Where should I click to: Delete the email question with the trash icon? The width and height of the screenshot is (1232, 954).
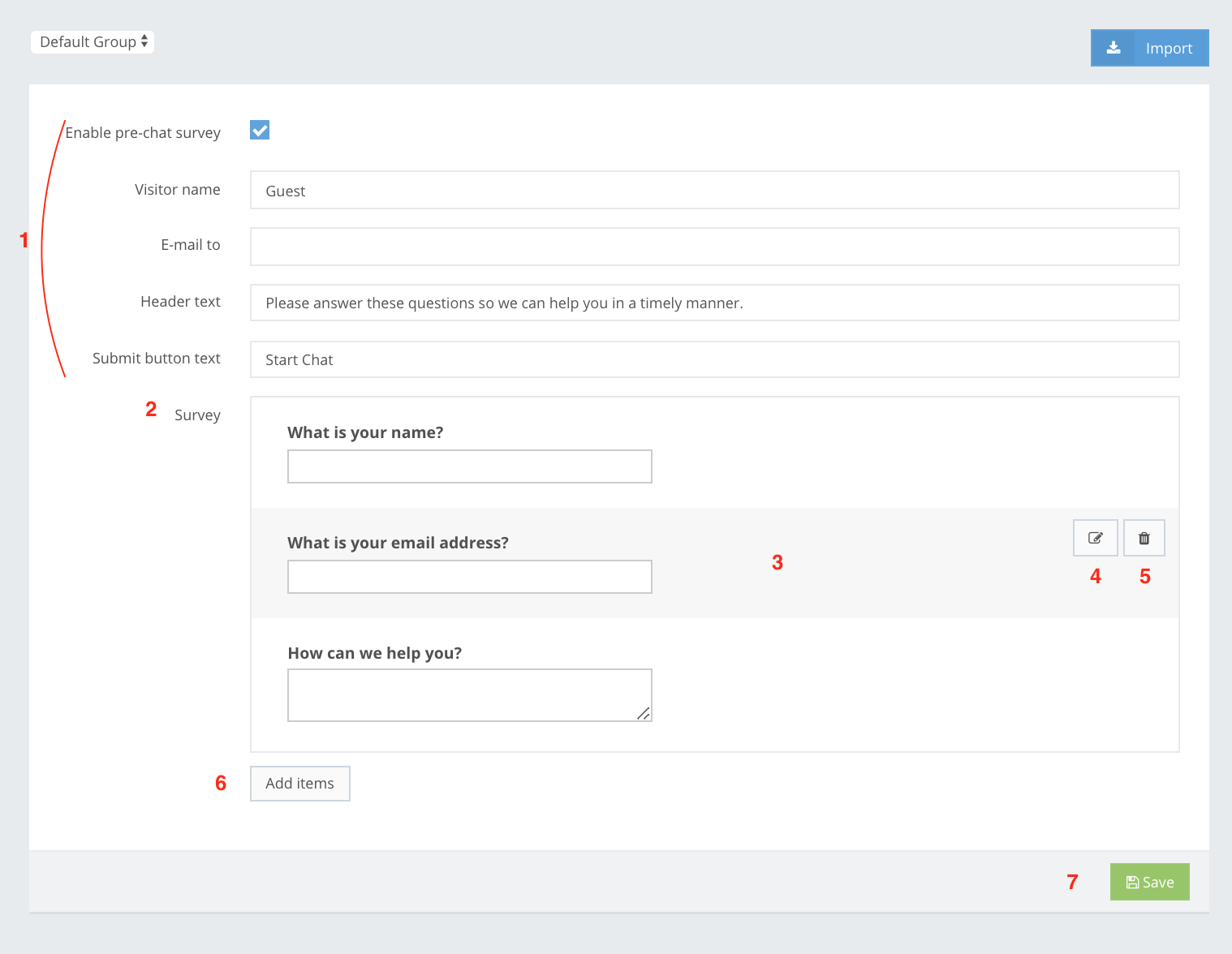click(1144, 538)
